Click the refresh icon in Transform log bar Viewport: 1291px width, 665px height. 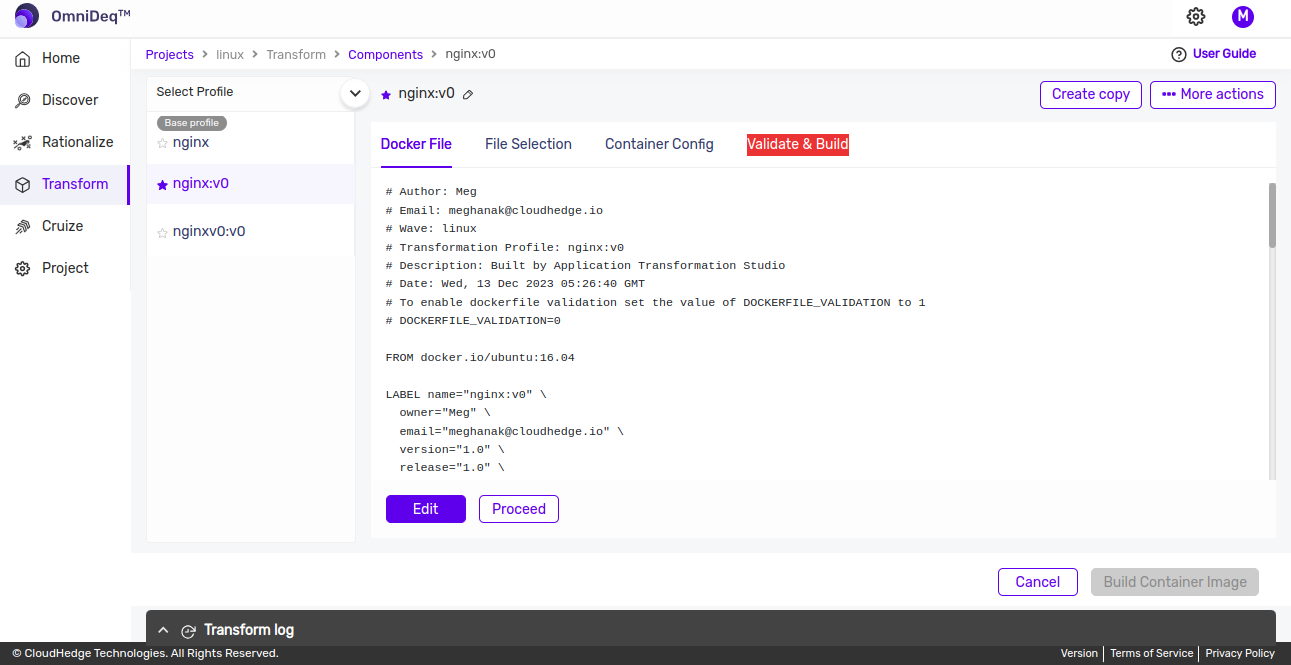point(188,631)
